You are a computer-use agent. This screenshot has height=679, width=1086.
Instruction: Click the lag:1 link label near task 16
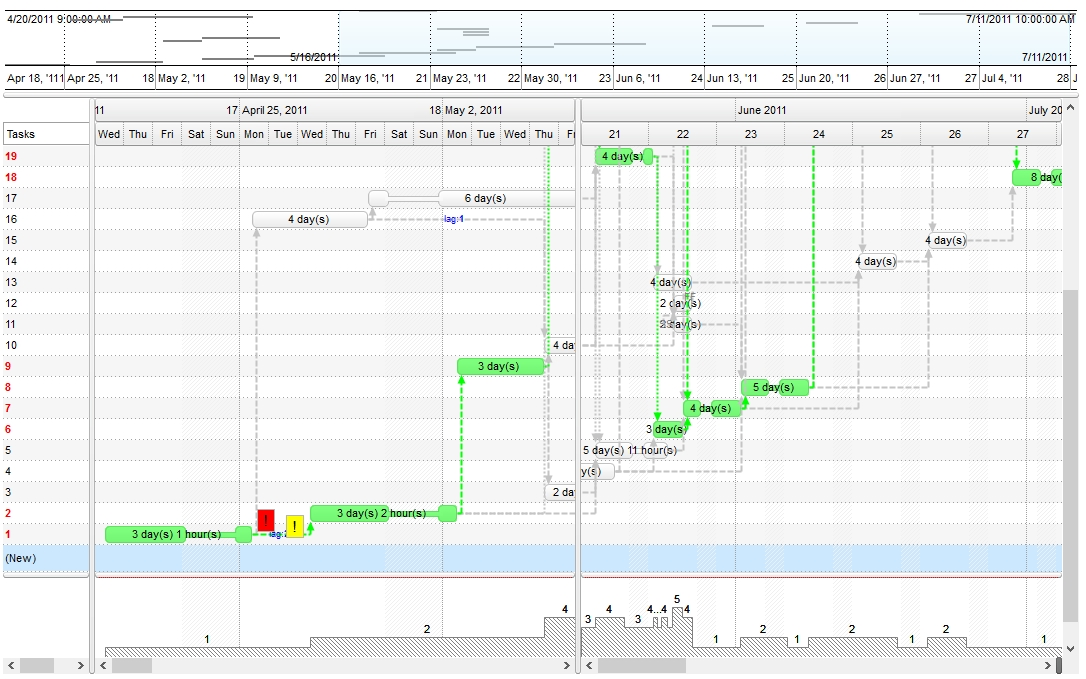454,219
